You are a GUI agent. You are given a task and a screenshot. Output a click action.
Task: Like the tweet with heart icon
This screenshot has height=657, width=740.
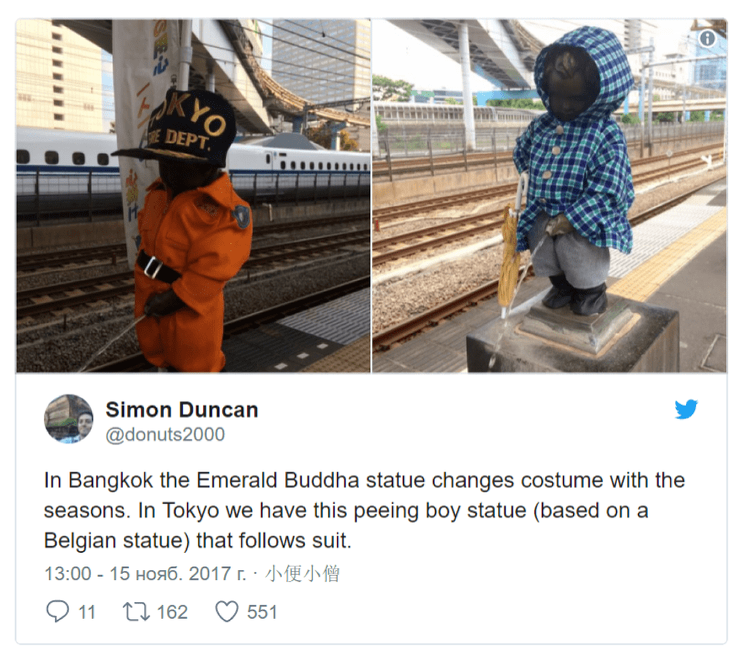(227, 612)
